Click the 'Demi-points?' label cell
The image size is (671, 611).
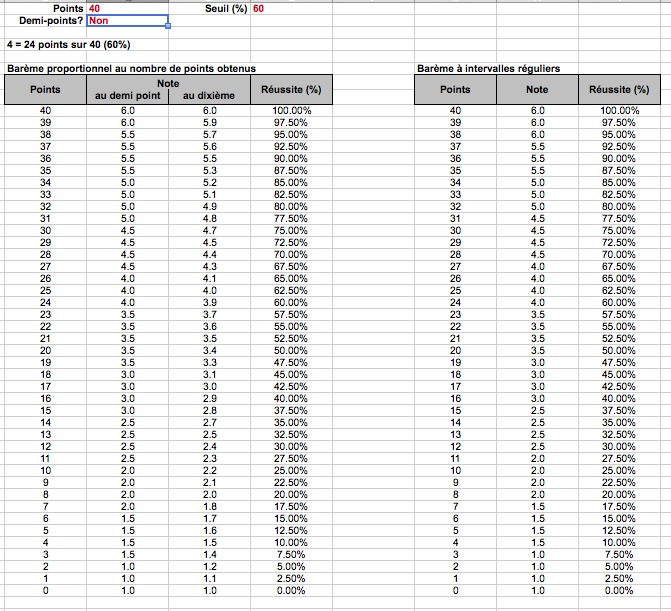[x=58, y=20]
